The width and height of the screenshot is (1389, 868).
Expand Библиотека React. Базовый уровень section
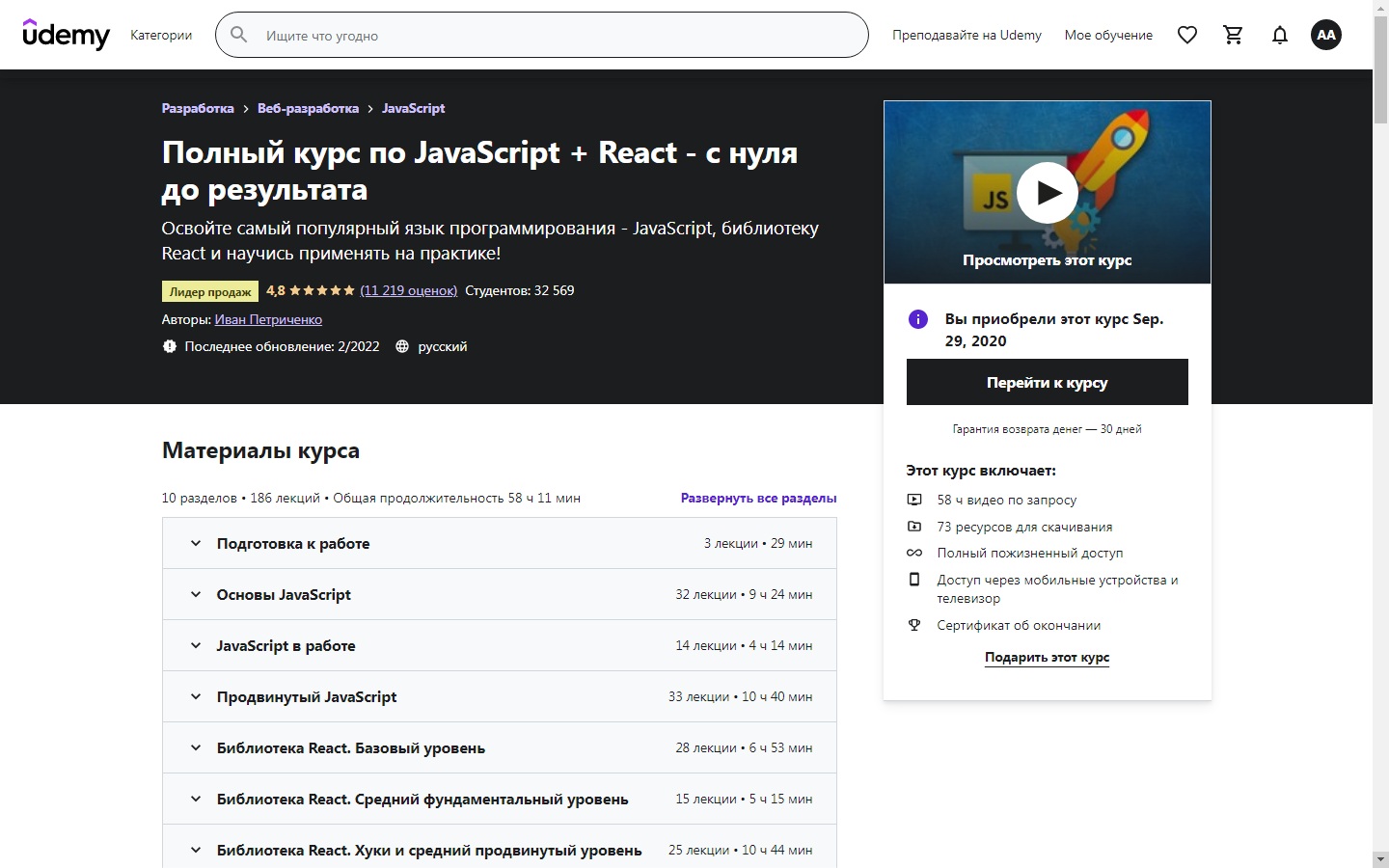pyautogui.click(x=500, y=747)
